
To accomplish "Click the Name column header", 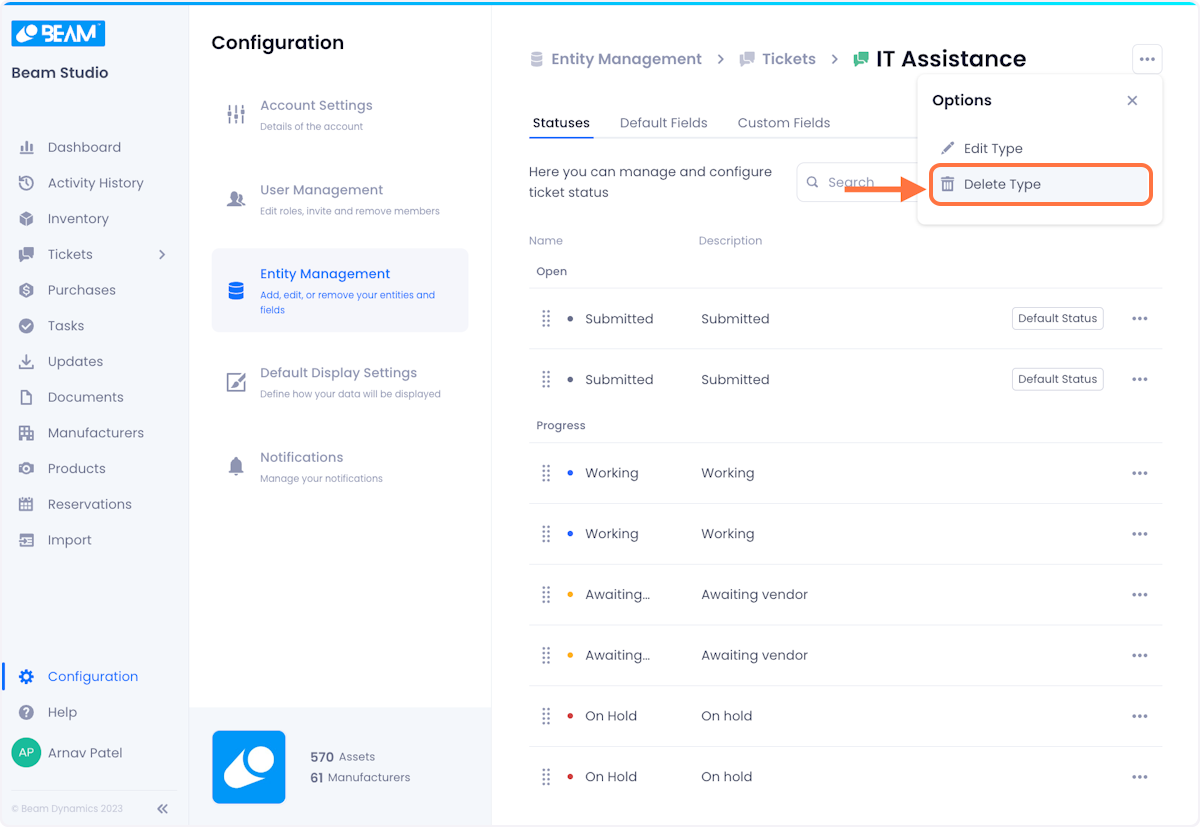I will tap(546, 241).
